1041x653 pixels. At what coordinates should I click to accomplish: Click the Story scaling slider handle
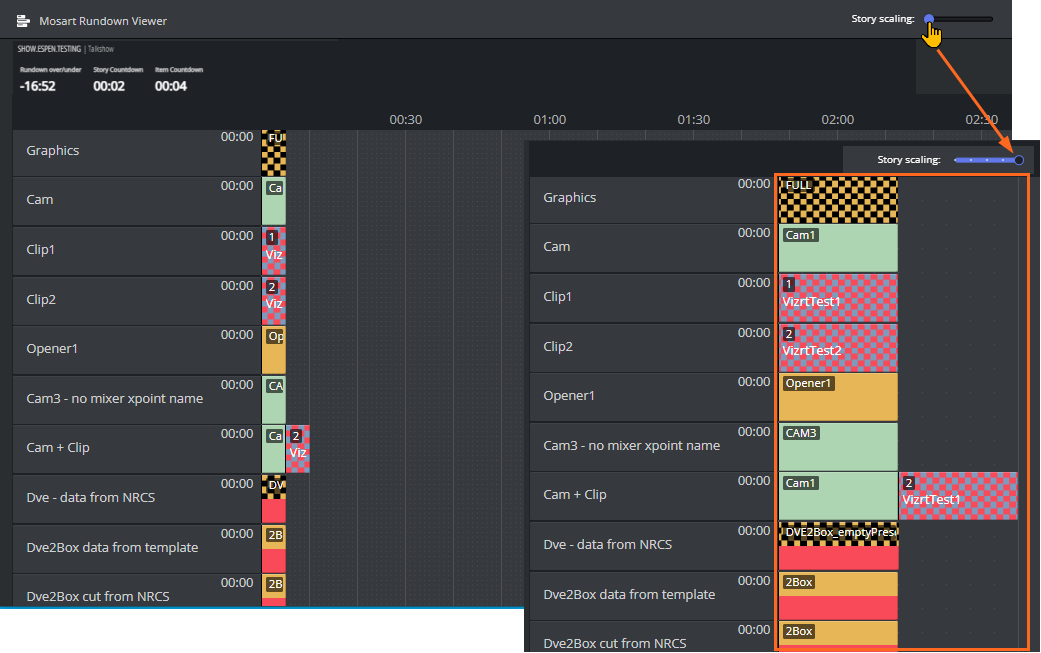(929, 18)
